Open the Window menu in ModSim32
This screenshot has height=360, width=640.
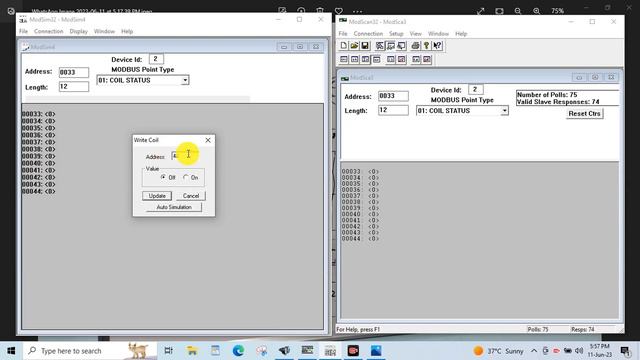pos(104,31)
